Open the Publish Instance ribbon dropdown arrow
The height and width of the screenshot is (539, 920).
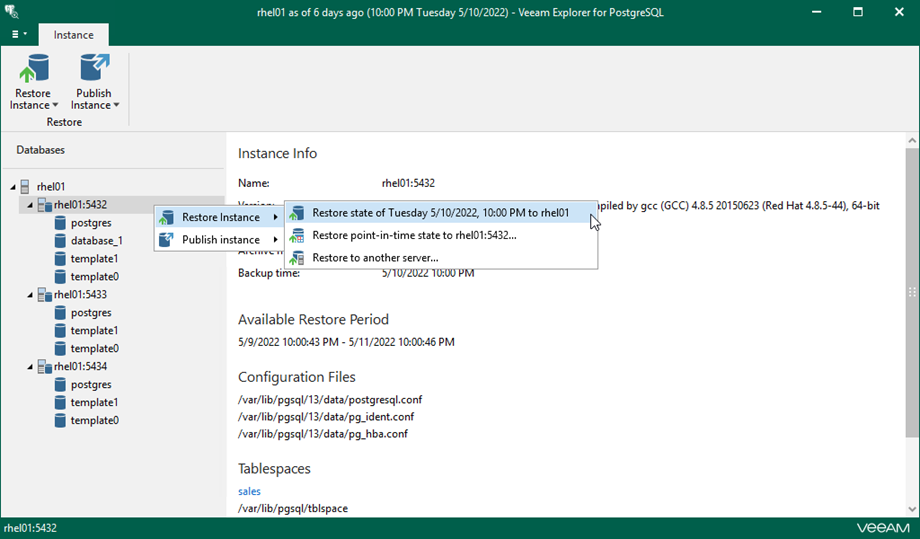coord(116,106)
